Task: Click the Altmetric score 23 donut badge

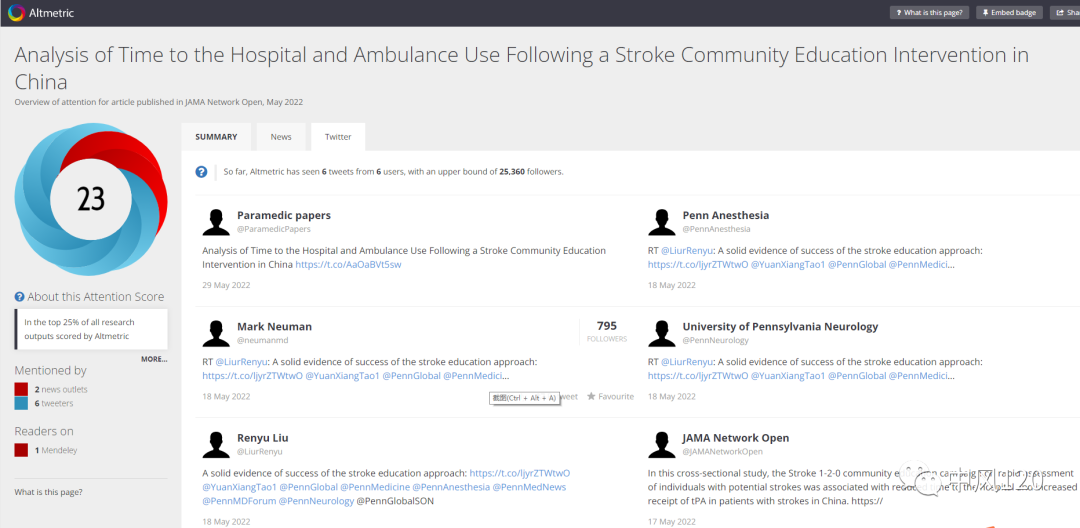Action: (91, 200)
